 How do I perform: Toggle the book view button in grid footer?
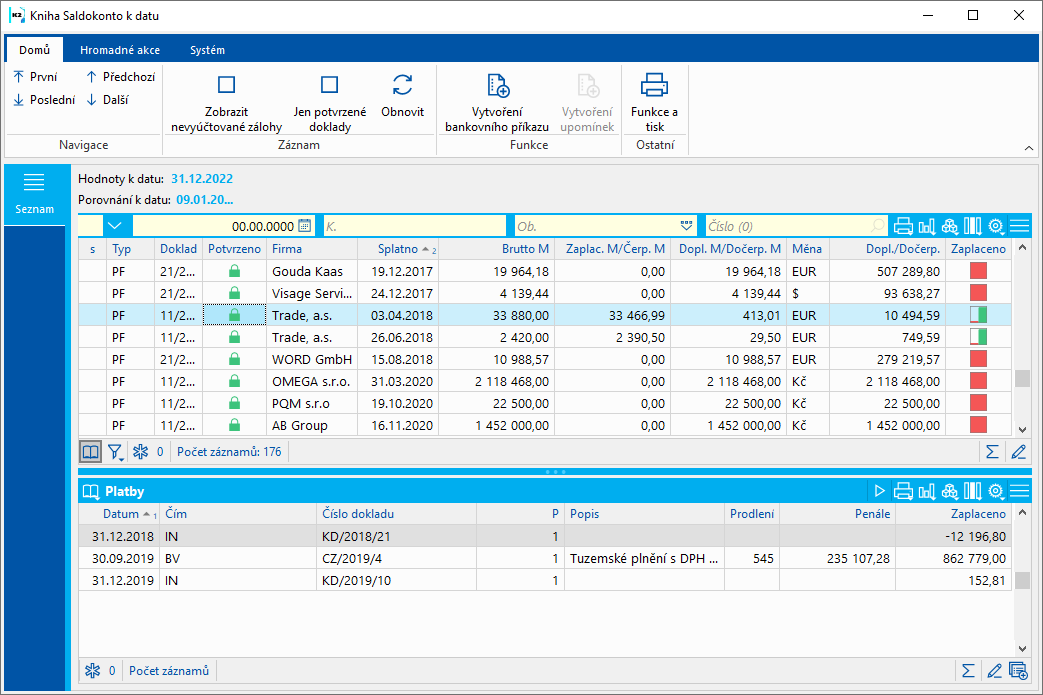click(90, 452)
